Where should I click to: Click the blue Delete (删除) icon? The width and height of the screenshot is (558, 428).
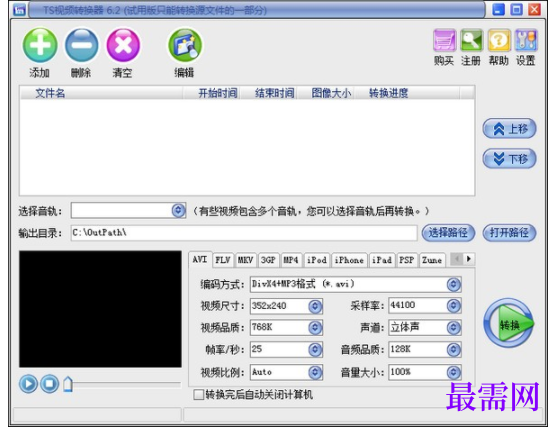pyautogui.click(x=81, y=45)
